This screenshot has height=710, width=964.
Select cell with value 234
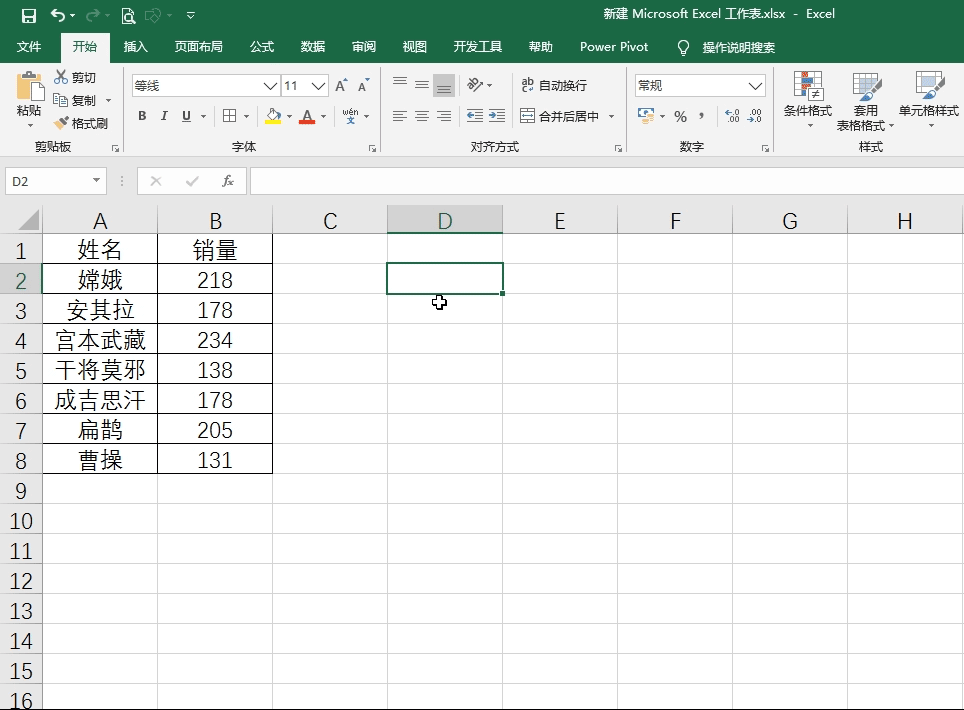click(x=215, y=339)
